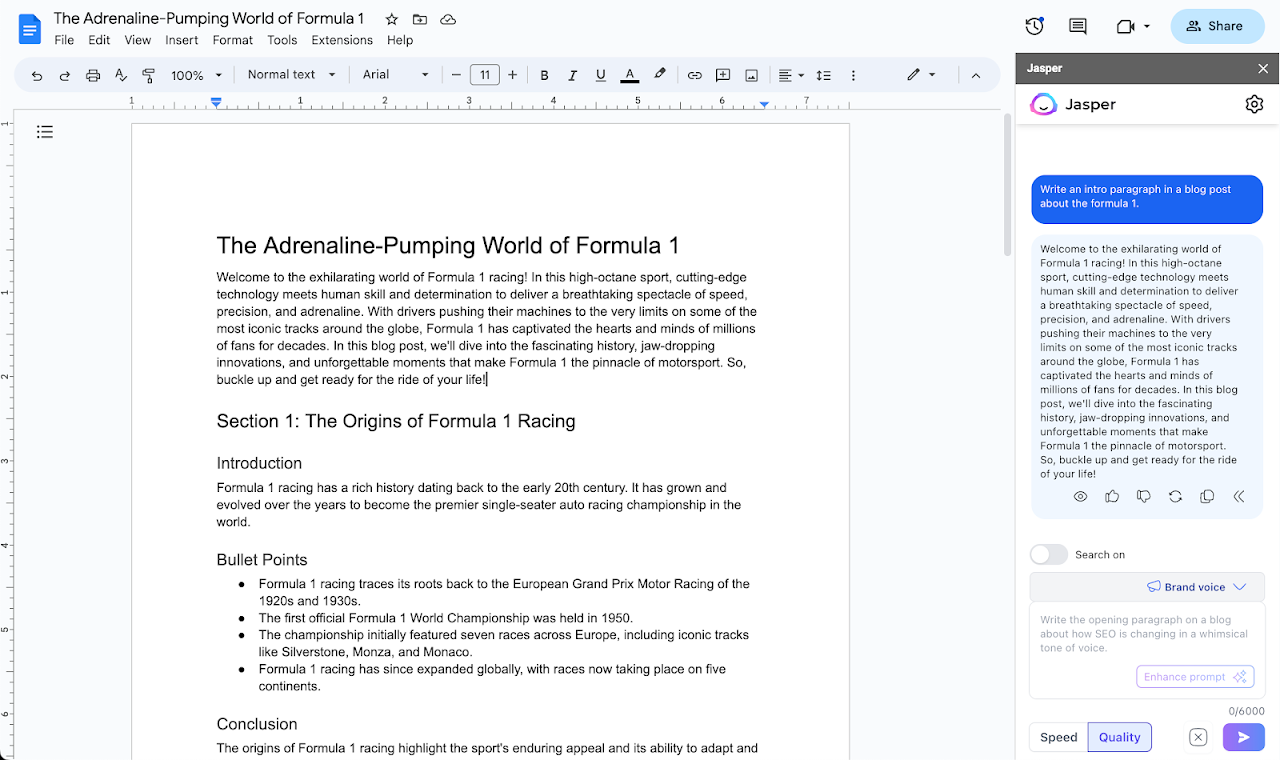View the cloud save status
Screen dimensions: 1280x760
pyautogui.click(x=448, y=19)
